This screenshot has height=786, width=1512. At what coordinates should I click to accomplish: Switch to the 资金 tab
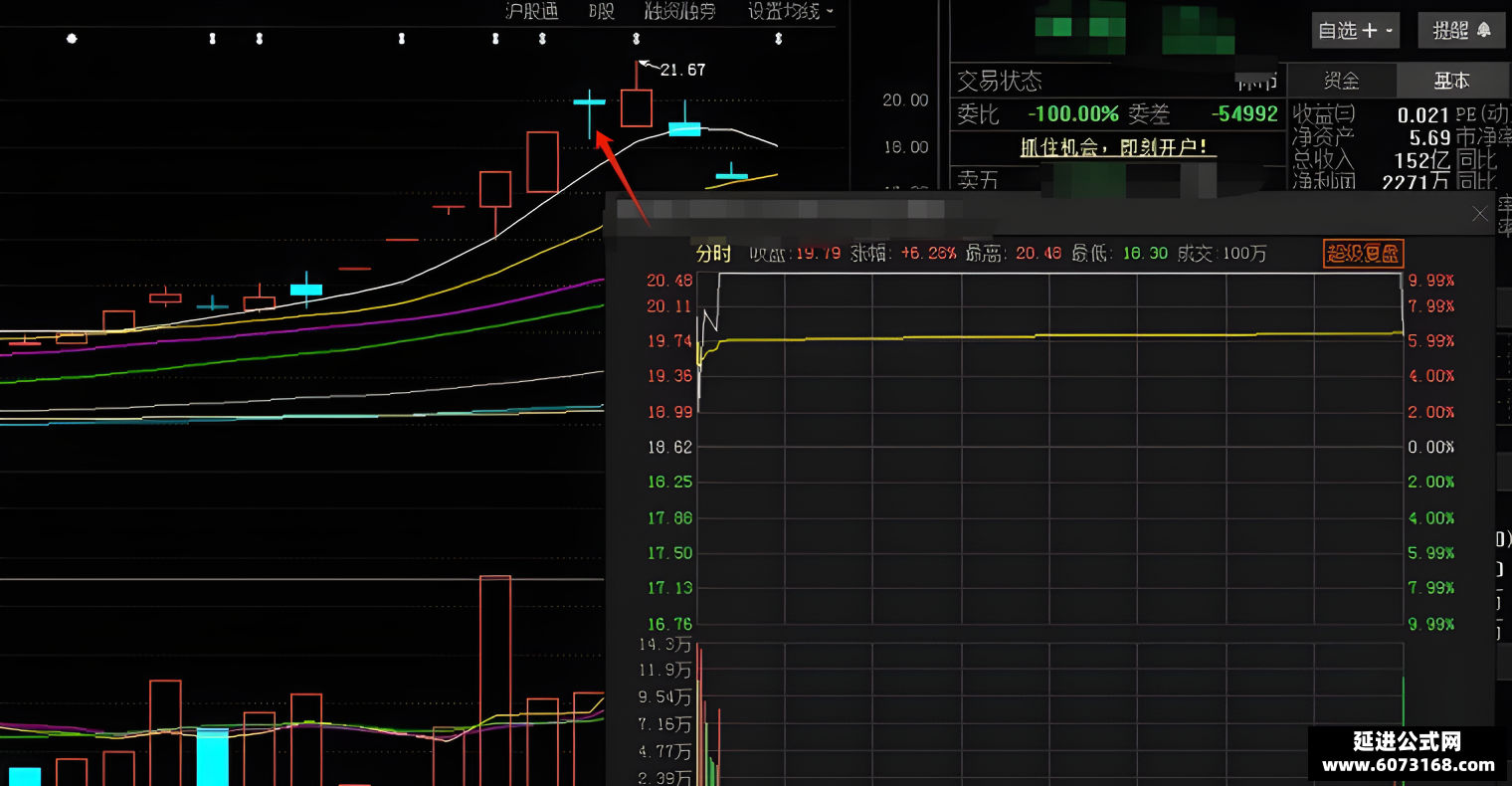[x=1341, y=81]
